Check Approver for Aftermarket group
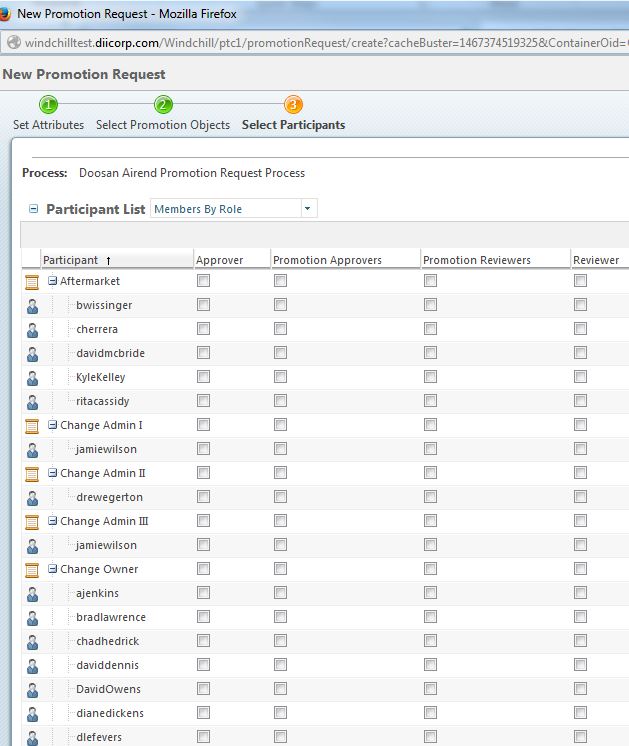 pyautogui.click(x=203, y=281)
